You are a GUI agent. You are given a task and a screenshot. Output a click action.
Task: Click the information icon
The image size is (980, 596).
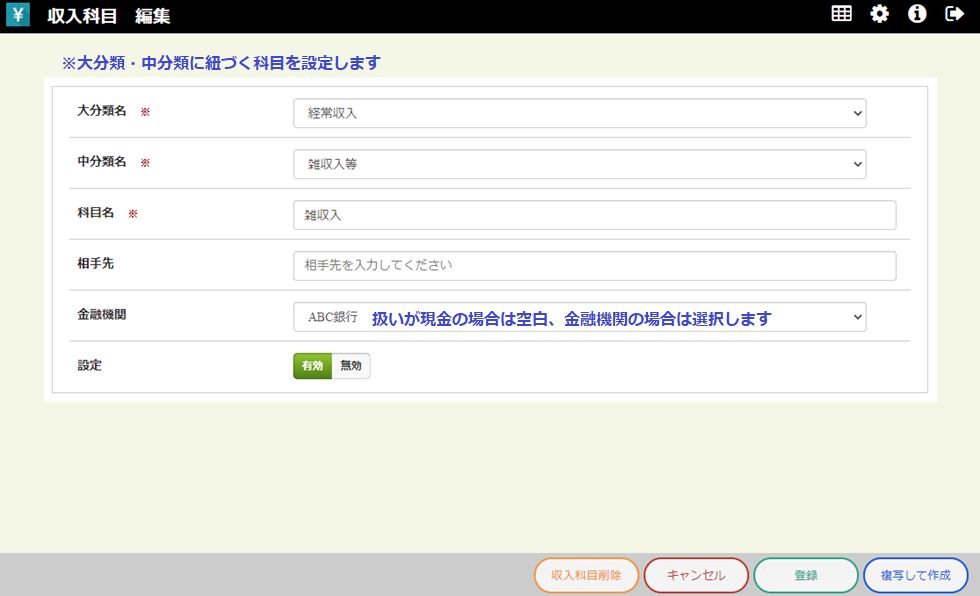(x=917, y=14)
